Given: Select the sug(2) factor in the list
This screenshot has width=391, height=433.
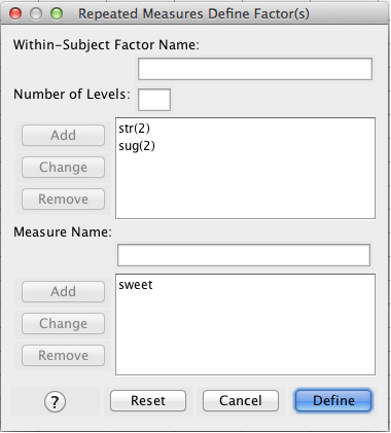Looking at the screenshot, I should pyautogui.click(x=137, y=146).
